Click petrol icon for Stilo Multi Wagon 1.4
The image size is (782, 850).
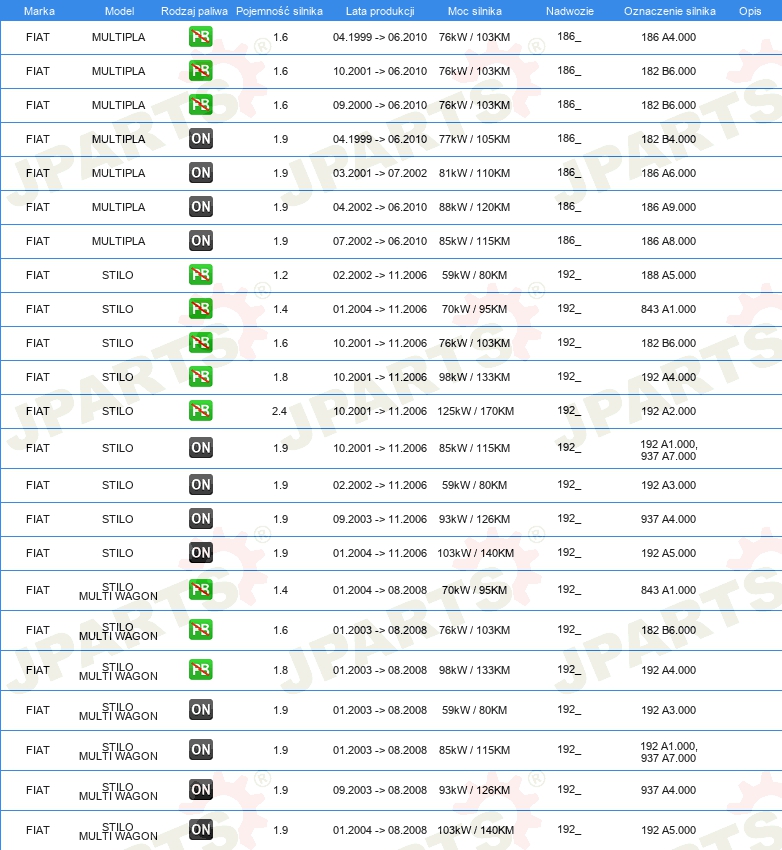point(201,590)
